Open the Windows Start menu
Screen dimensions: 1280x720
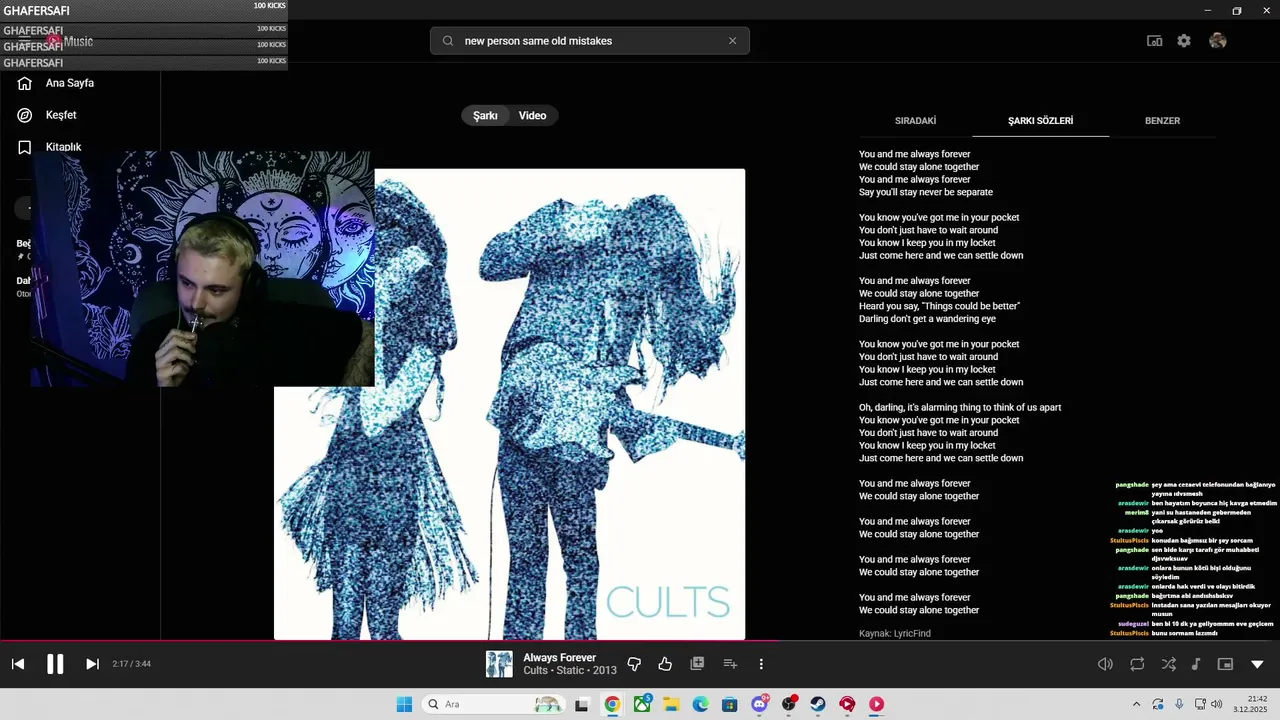pyautogui.click(x=404, y=704)
